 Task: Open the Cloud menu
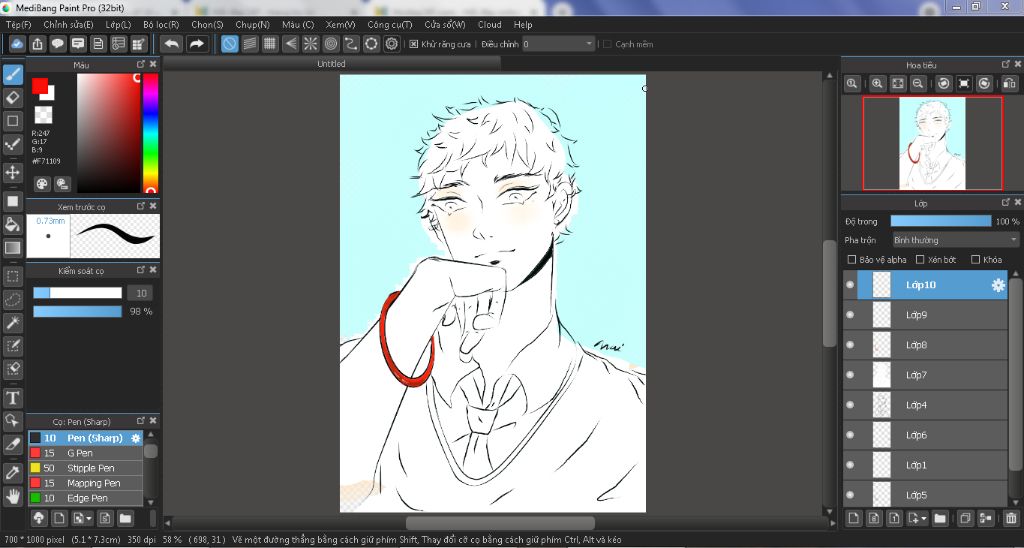pos(489,24)
